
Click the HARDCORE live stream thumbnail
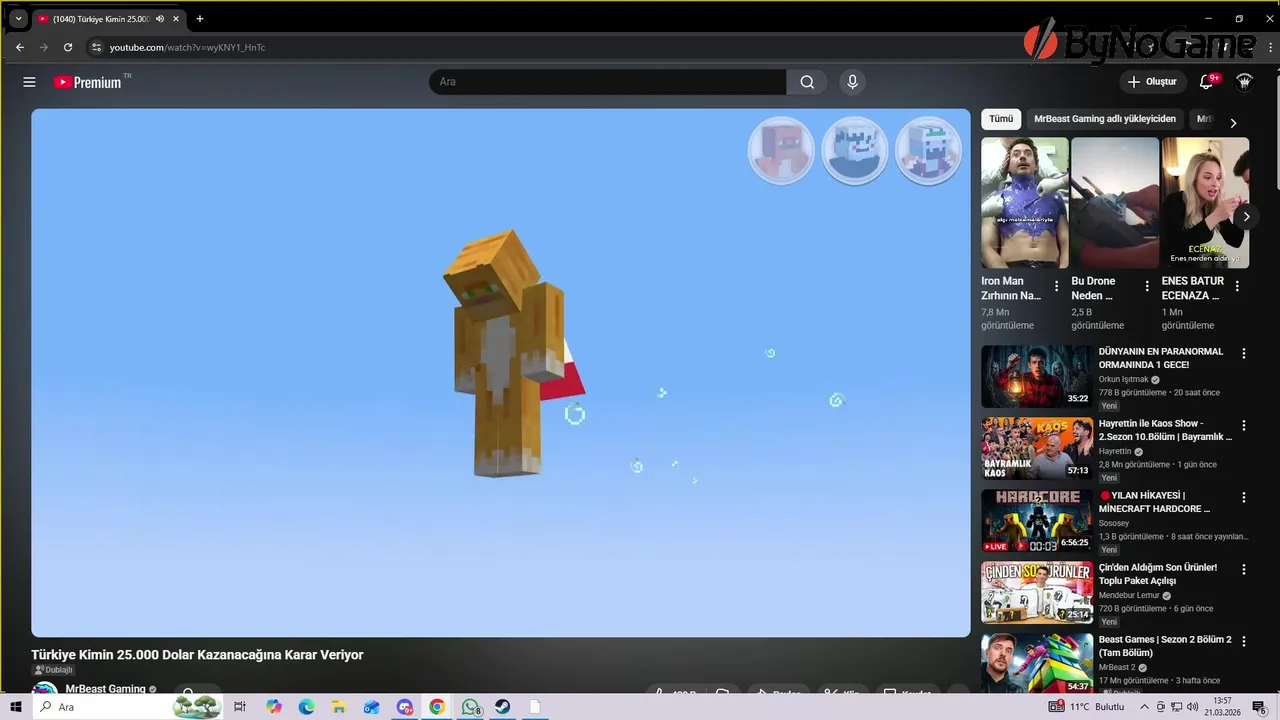[x=1037, y=520]
